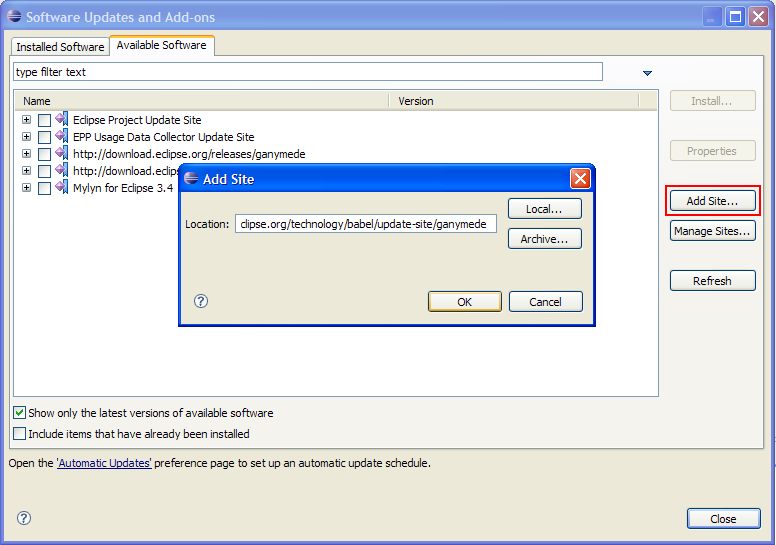Screen dimensions: 776x545
Task: Click the Close button at the bottom
Action: 724,518
